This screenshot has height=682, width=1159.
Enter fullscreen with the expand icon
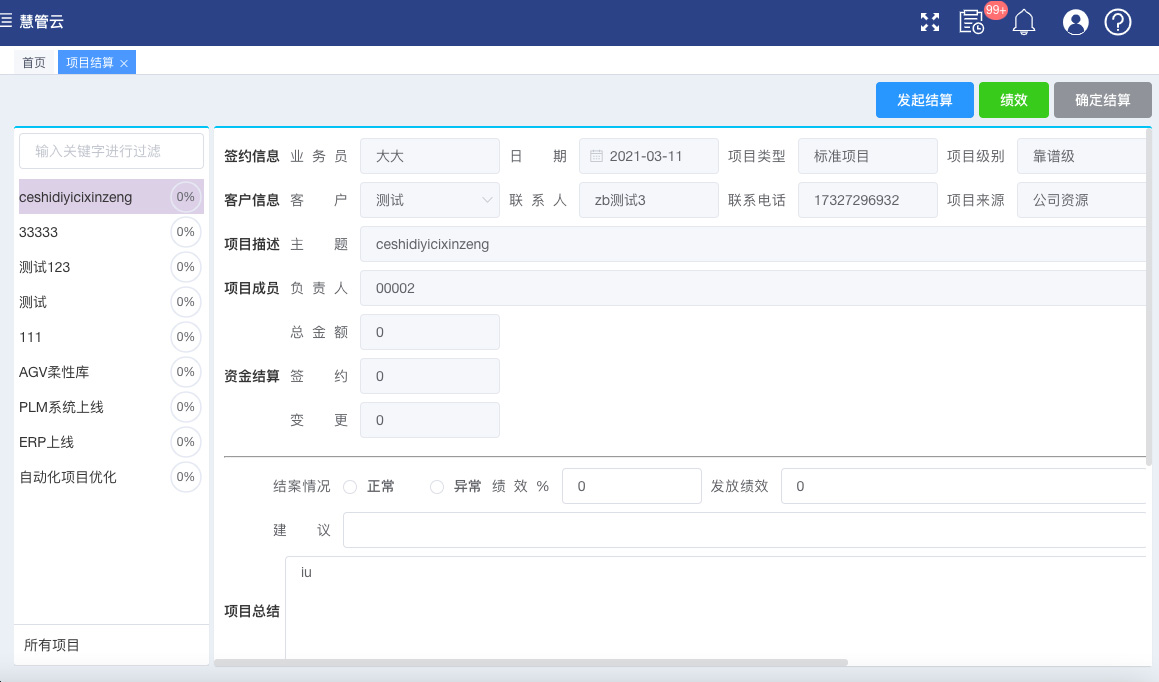coord(930,22)
